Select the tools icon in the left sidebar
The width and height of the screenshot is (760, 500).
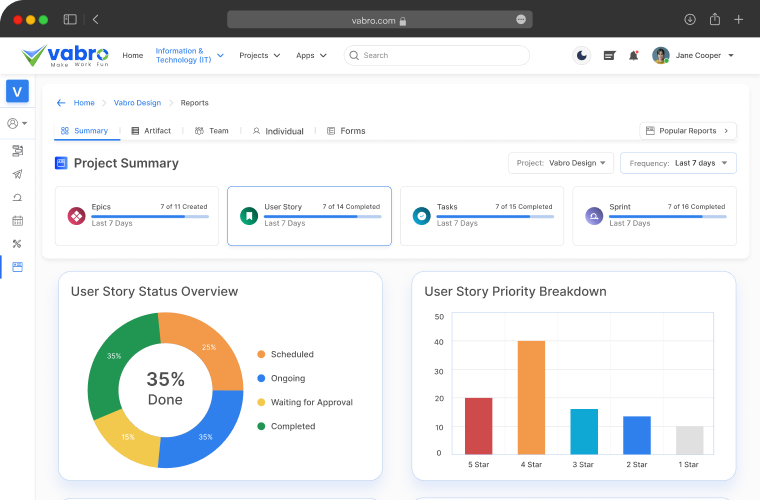click(x=17, y=244)
